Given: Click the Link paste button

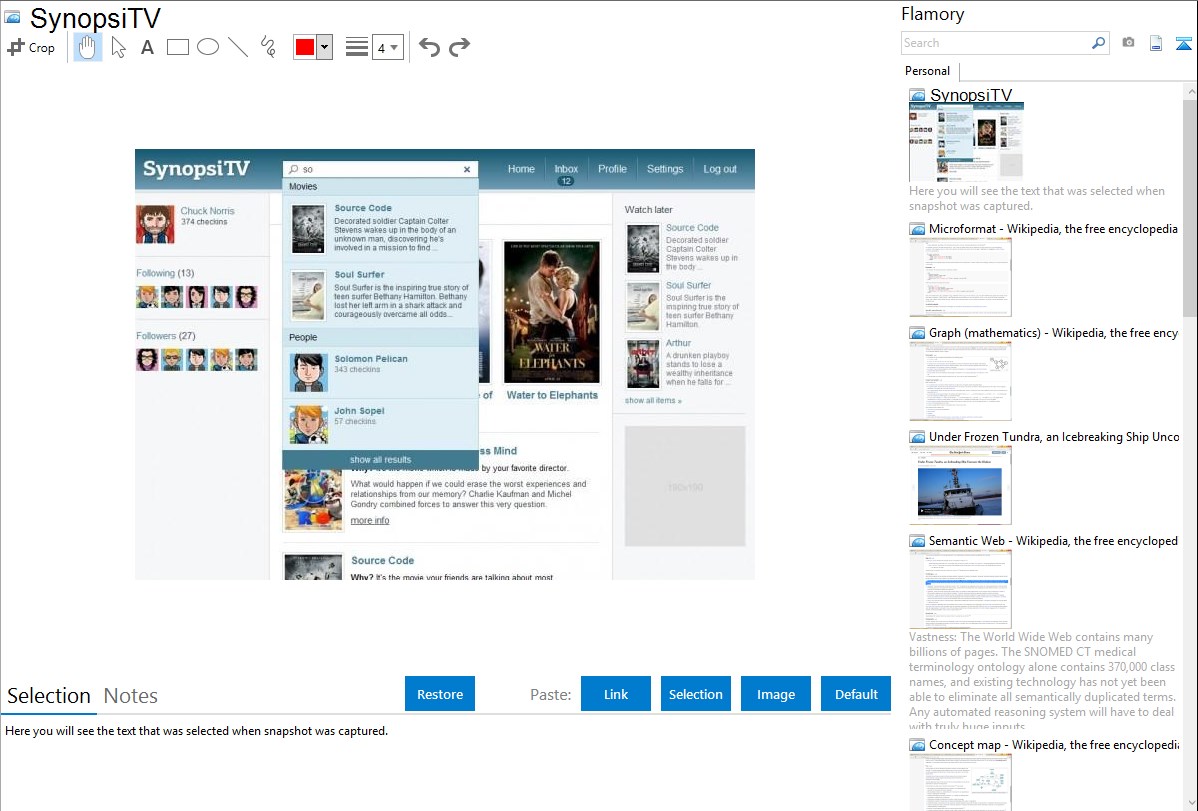Looking at the screenshot, I should pos(616,694).
